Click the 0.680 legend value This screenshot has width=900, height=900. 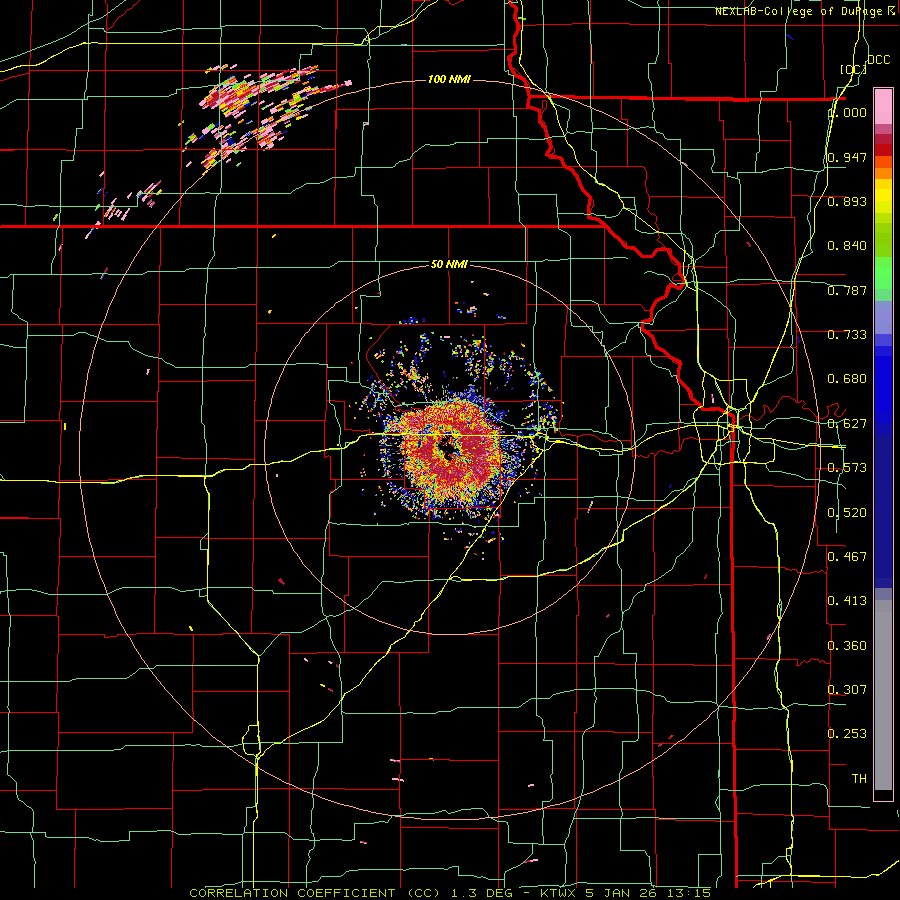coord(847,379)
